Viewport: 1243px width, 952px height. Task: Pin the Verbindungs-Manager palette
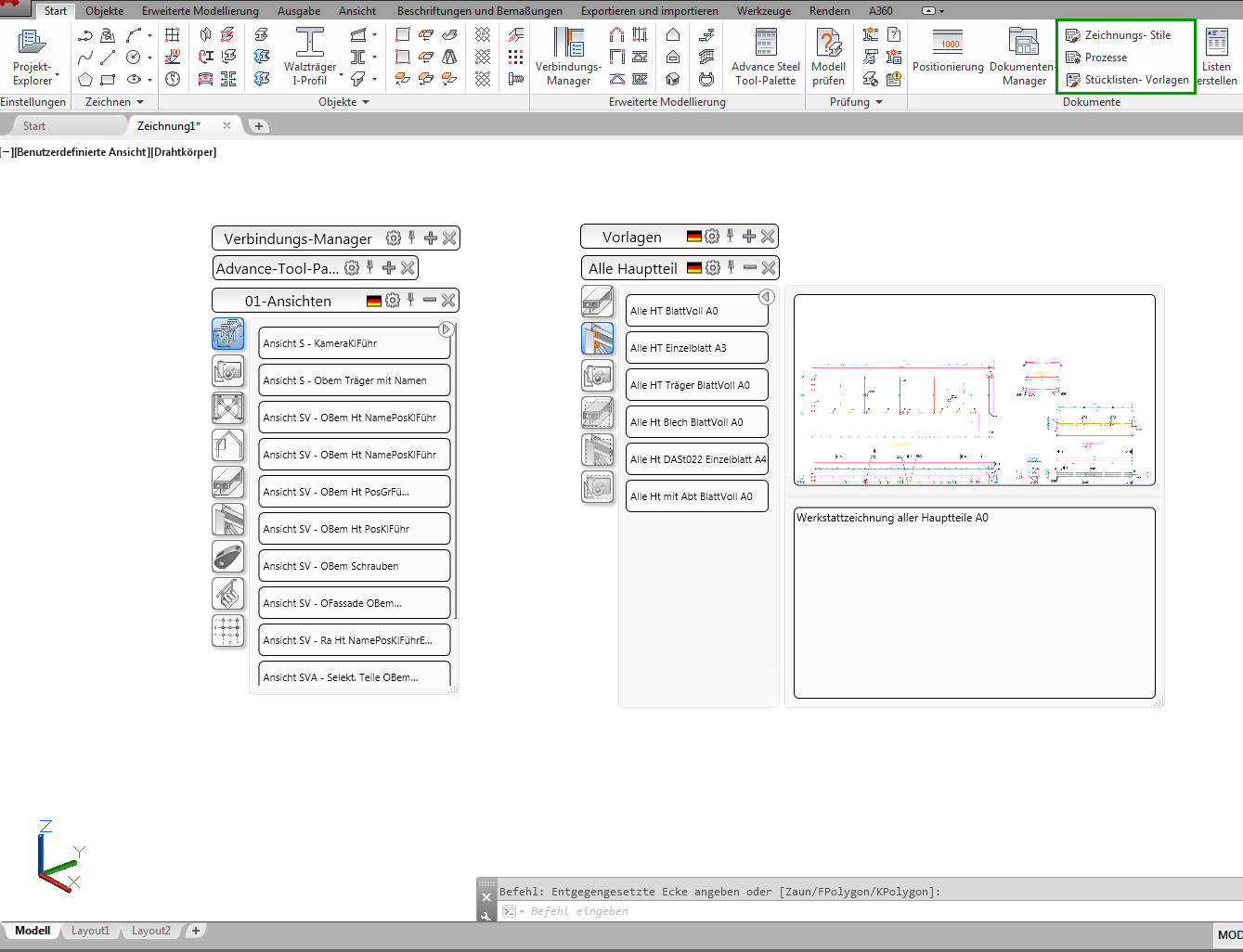tap(412, 238)
